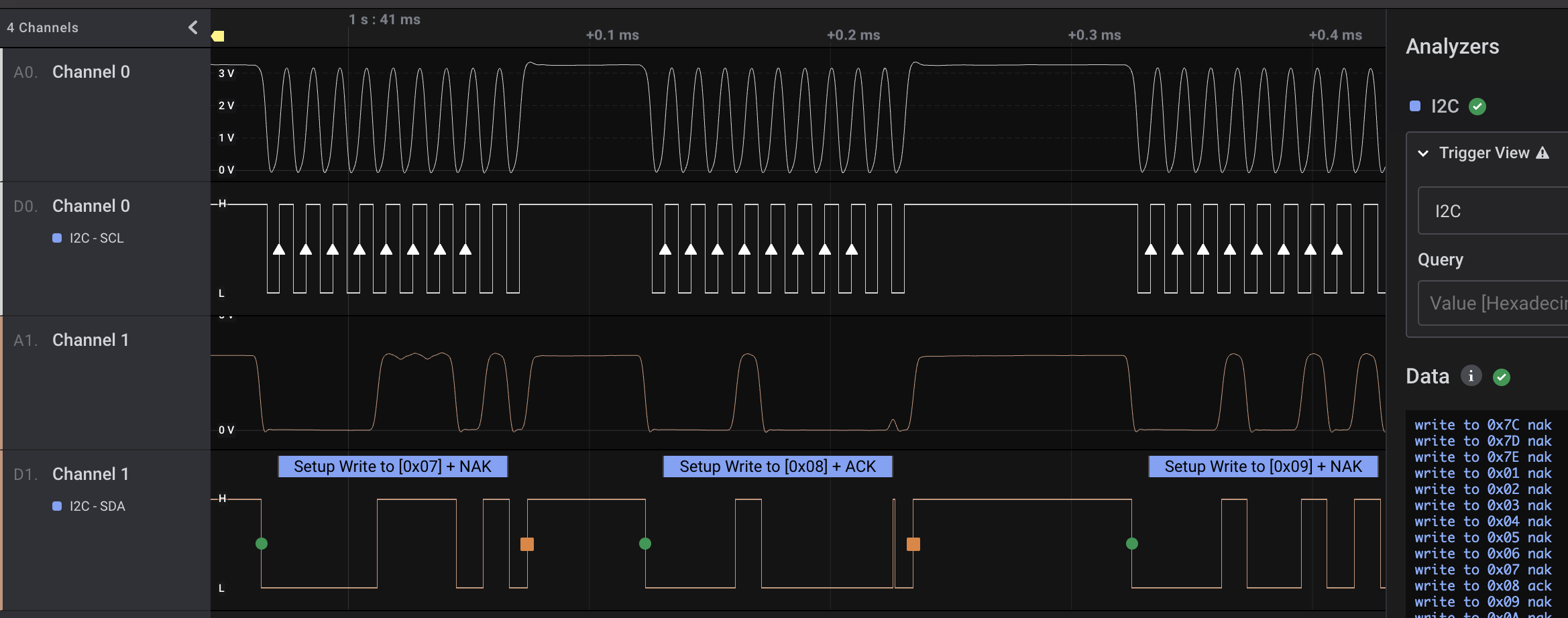Click the Trigger View warning icon

click(x=1543, y=153)
